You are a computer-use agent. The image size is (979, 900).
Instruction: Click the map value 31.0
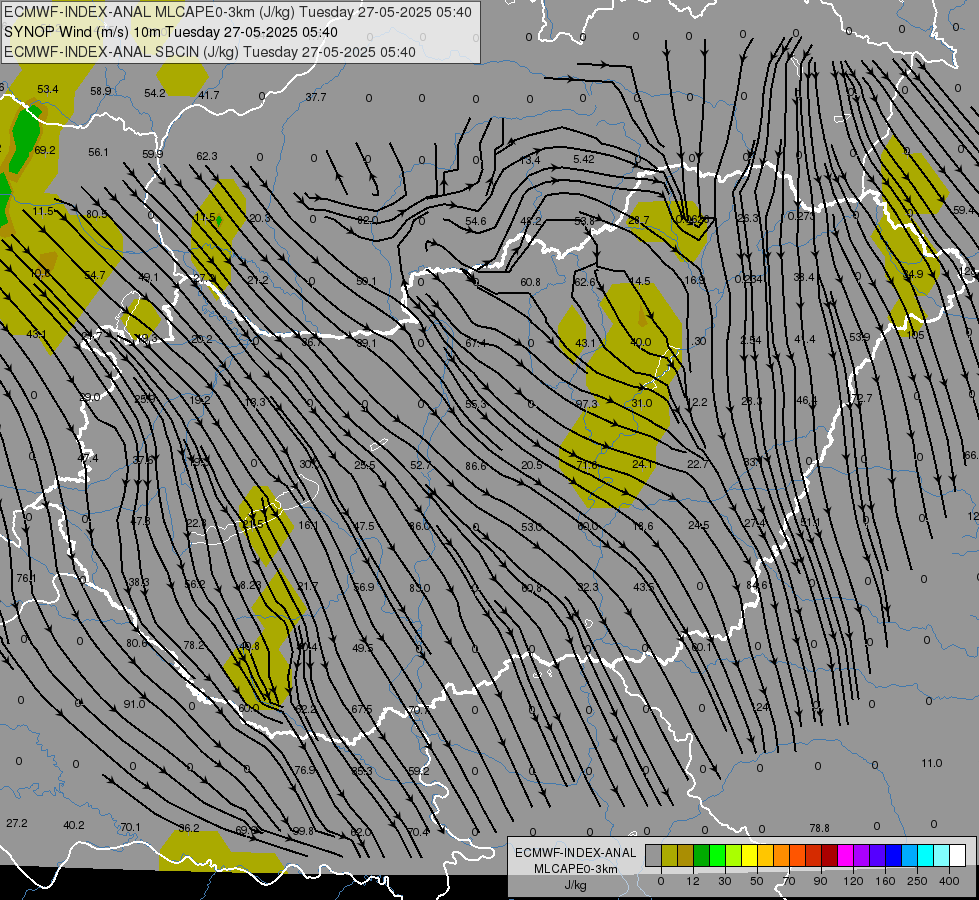click(x=642, y=403)
